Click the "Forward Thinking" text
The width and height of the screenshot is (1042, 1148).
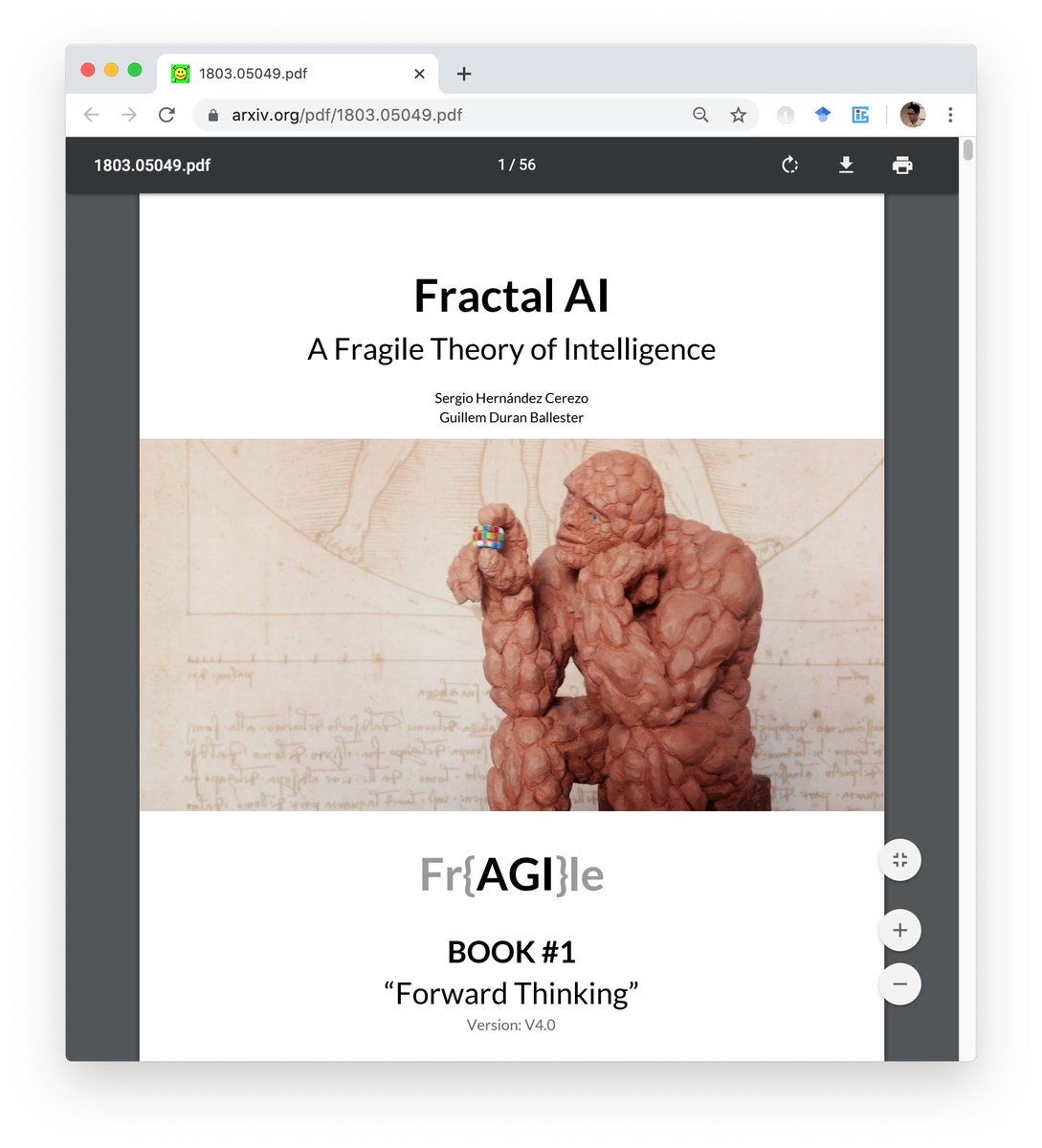[x=511, y=994]
